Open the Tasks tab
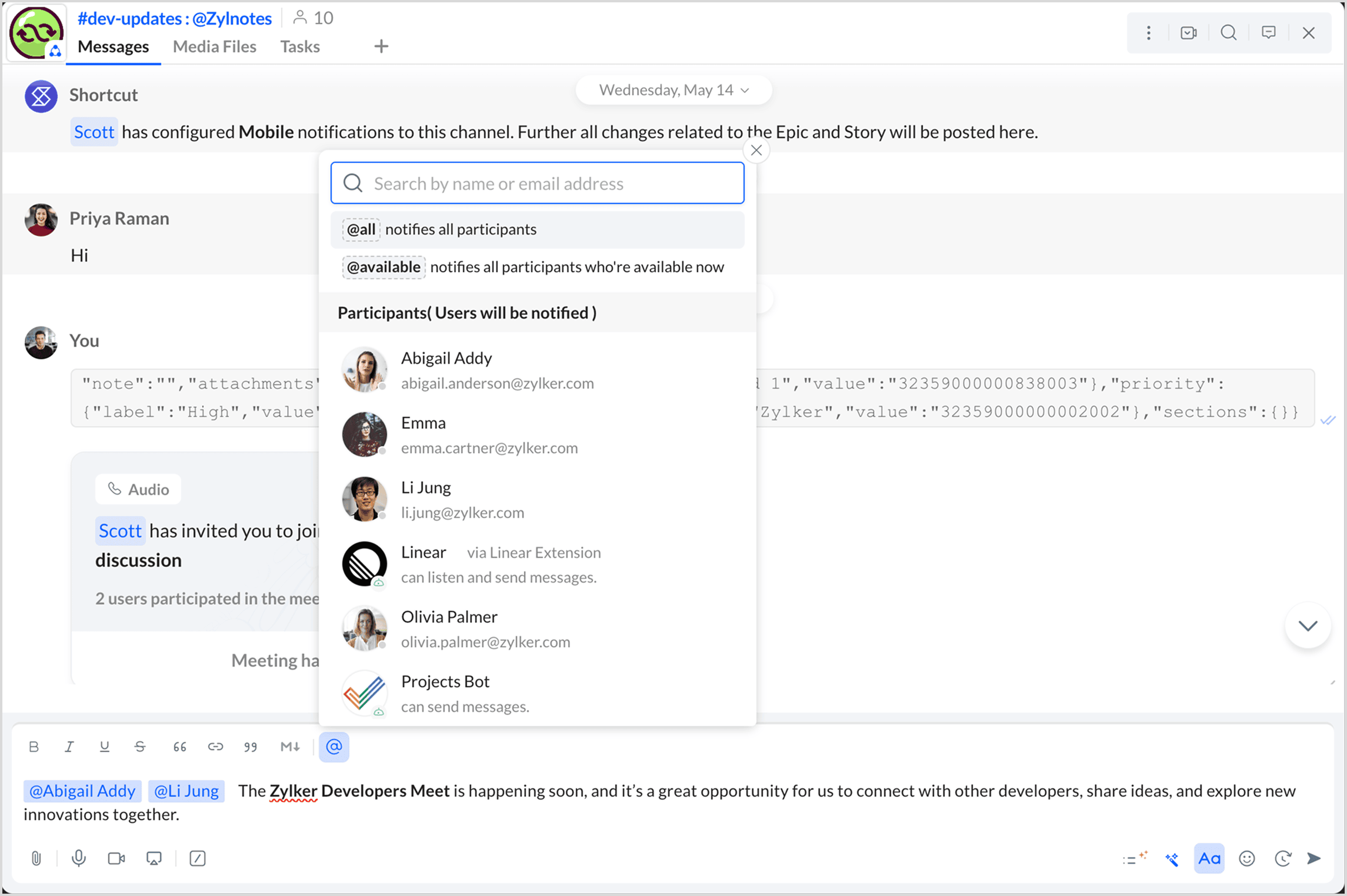1347x896 pixels. click(x=299, y=46)
